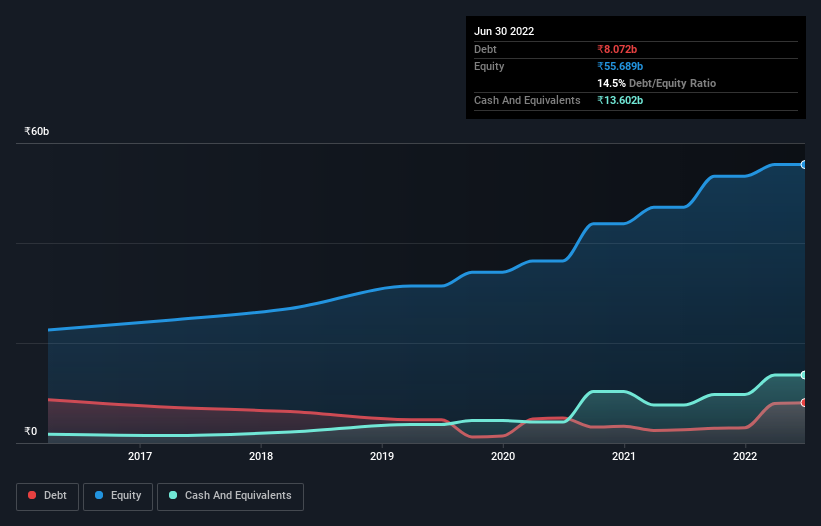Image resolution: width=821 pixels, height=526 pixels.
Task: Click the 2017 x-axis label
Action: click(x=140, y=456)
